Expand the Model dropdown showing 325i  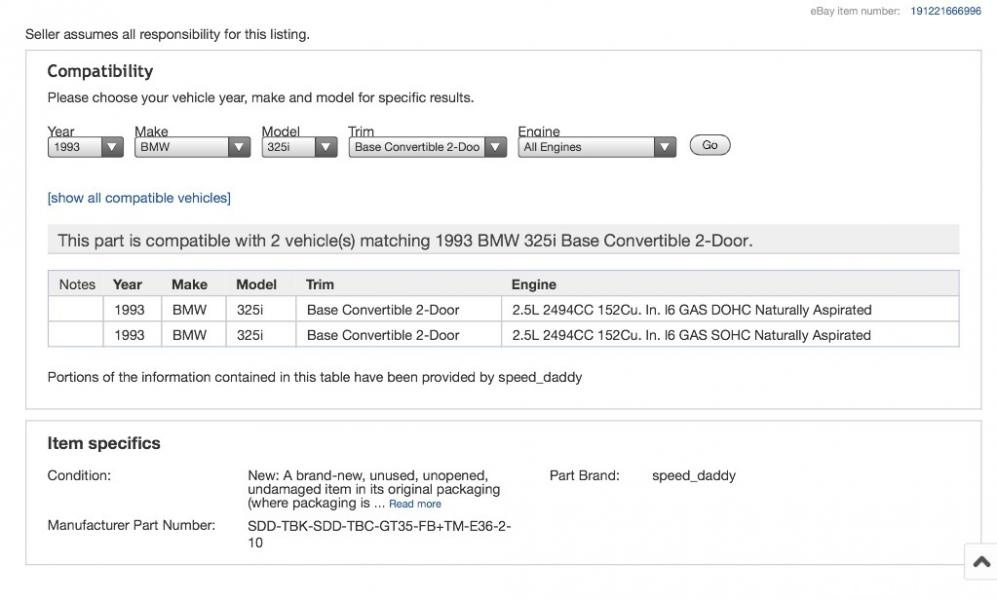(x=299, y=147)
